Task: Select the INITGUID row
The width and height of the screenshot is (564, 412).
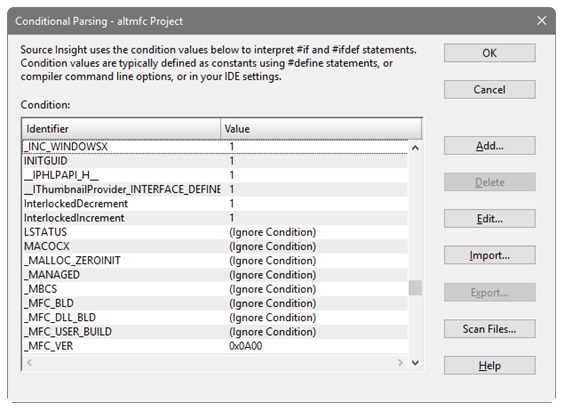Action: tap(215, 161)
